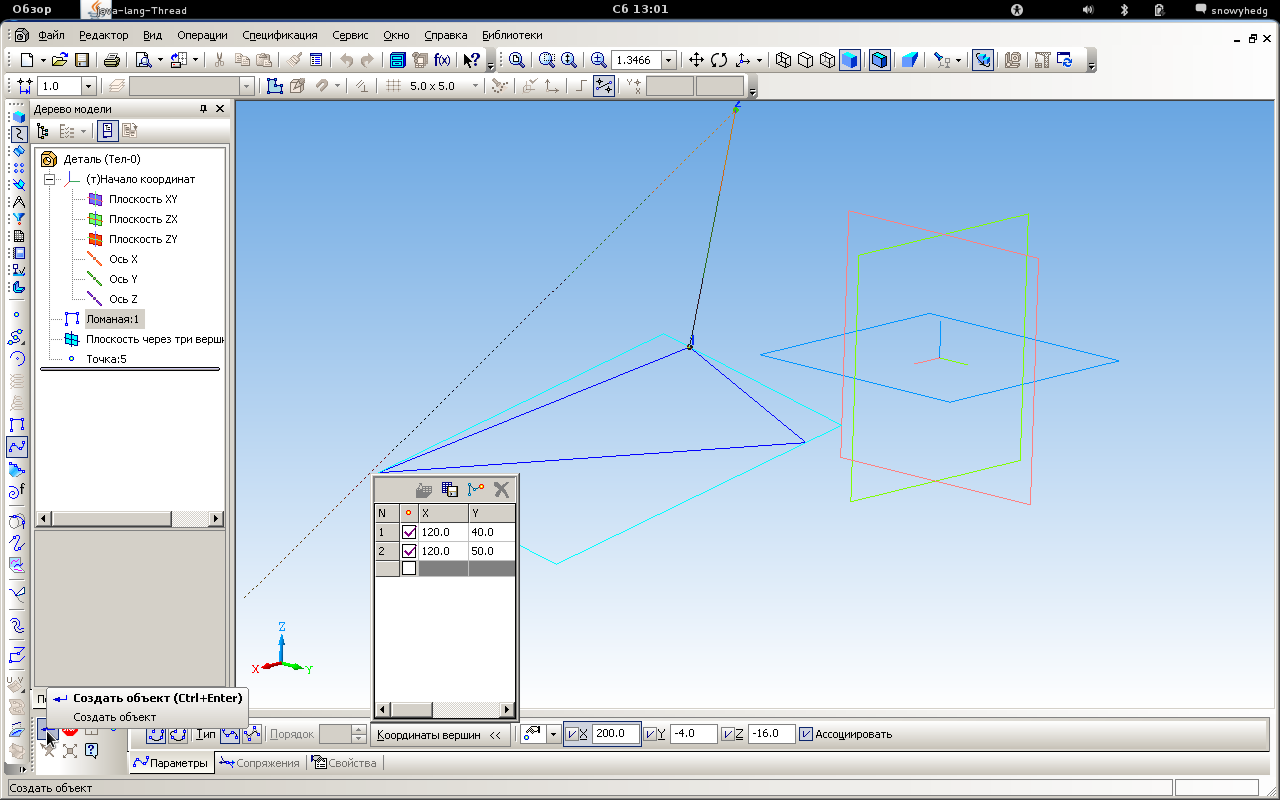
Task: Click in the X coordinate field 200.0
Action: pyautogui.click(x=615, y=734)
